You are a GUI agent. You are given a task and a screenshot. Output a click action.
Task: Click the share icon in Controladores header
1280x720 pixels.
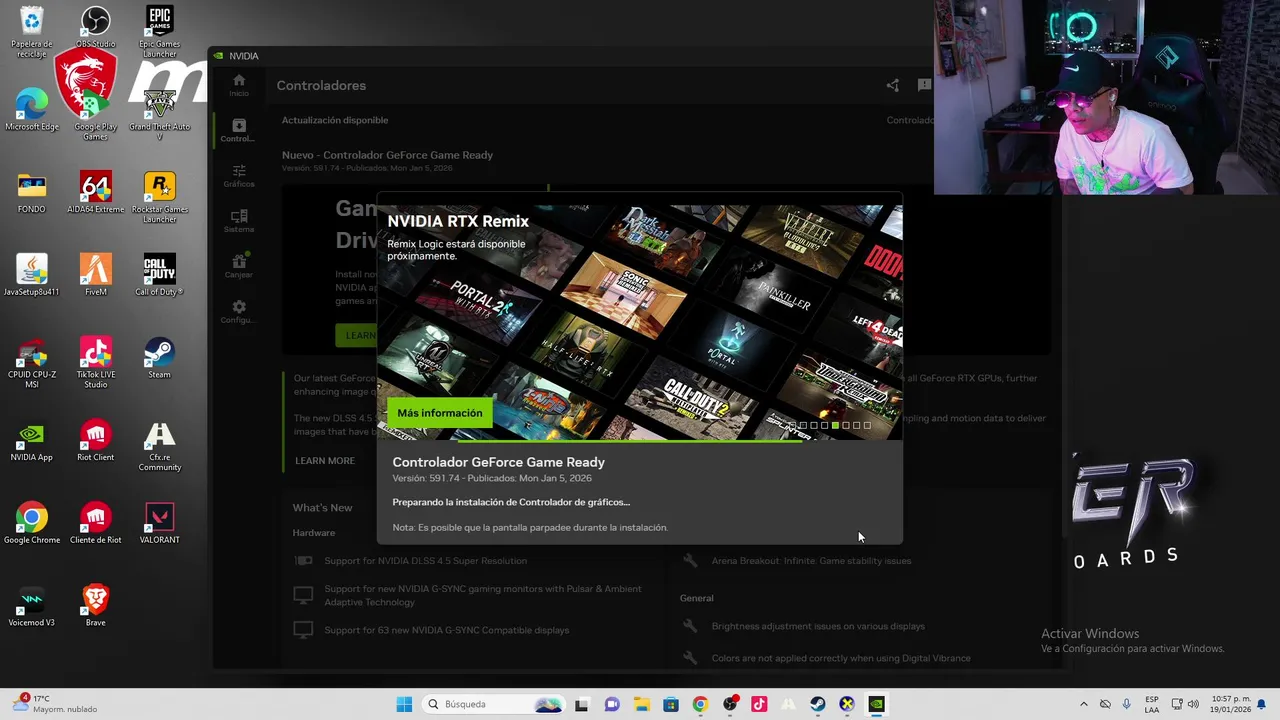point(892,85)
